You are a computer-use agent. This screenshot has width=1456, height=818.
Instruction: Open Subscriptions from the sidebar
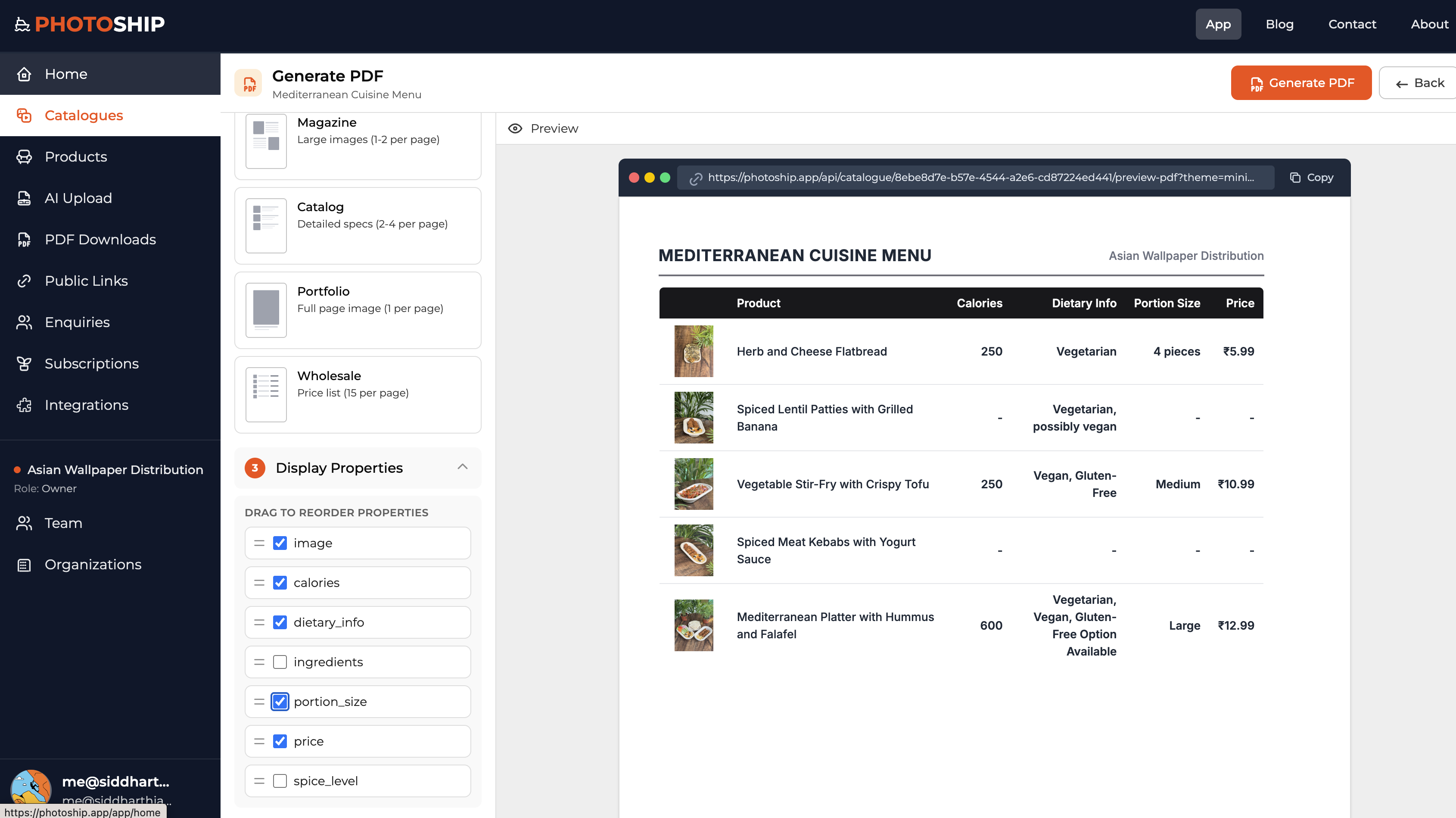tap(92, 363)
